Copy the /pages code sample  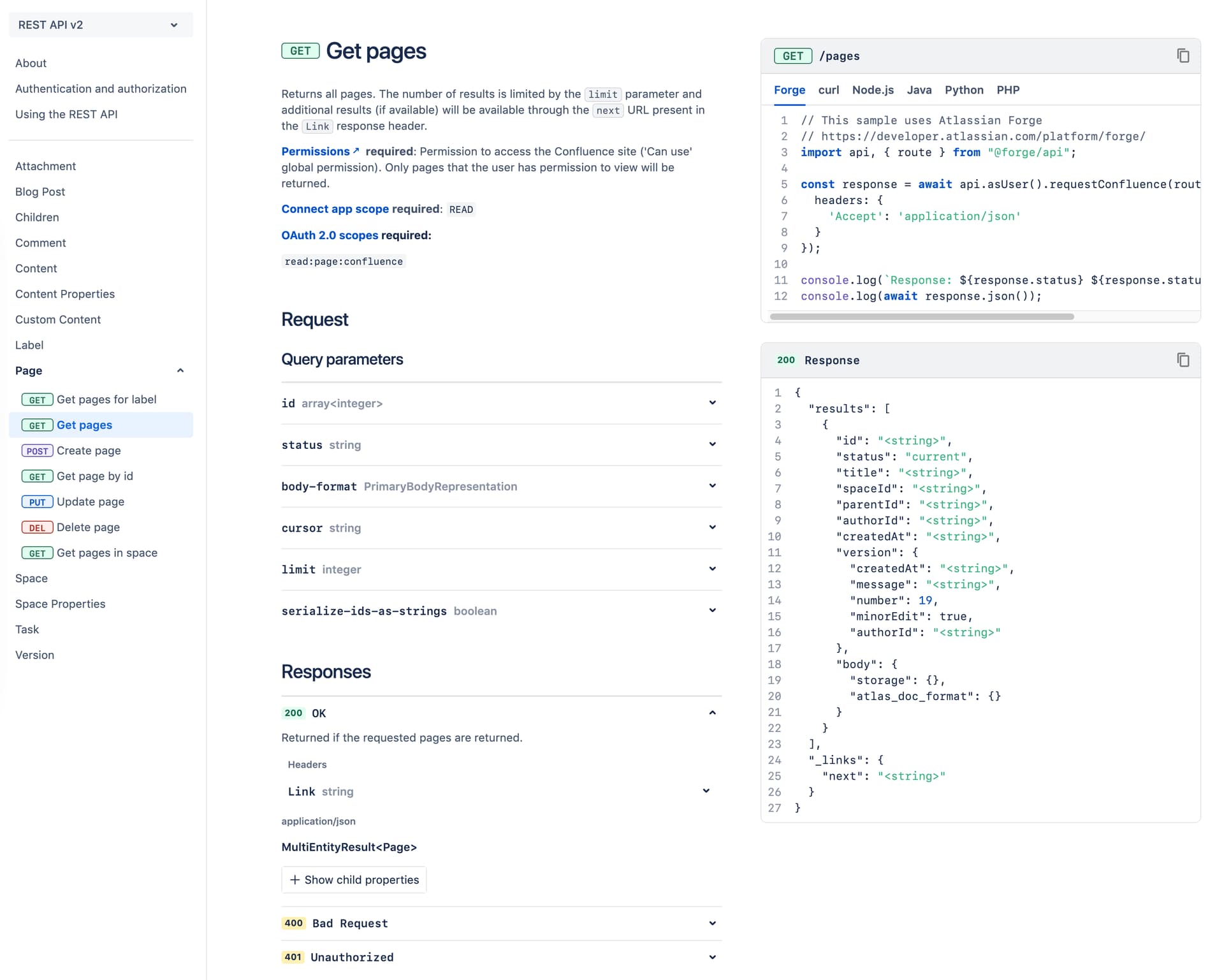(x=1183, y=55)
